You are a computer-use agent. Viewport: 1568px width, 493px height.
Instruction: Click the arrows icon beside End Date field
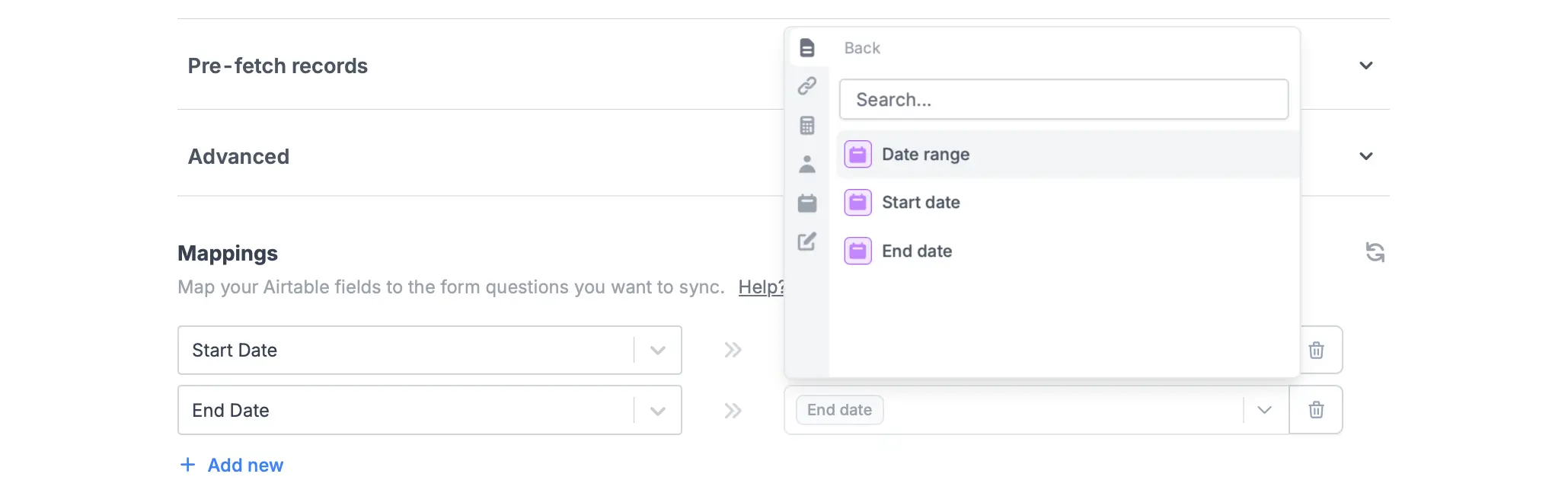point(733,411)
